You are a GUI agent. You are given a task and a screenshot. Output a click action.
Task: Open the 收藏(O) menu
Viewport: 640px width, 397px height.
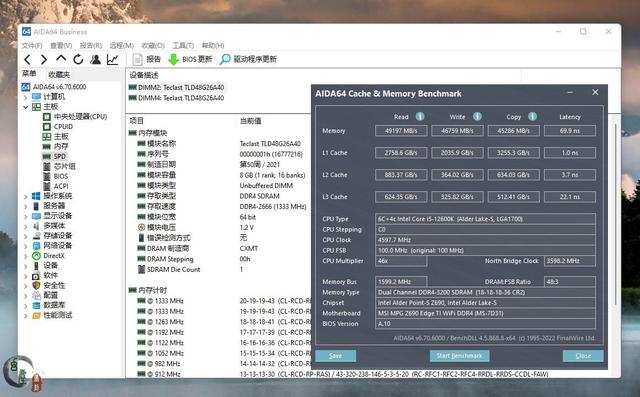[x=153, y=45]
